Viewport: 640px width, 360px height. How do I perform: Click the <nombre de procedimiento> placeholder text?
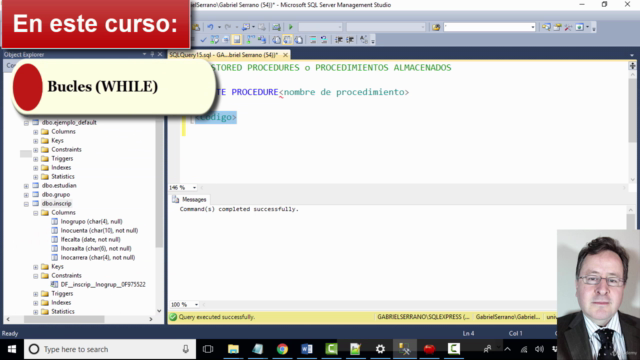[x=344, y=92]
